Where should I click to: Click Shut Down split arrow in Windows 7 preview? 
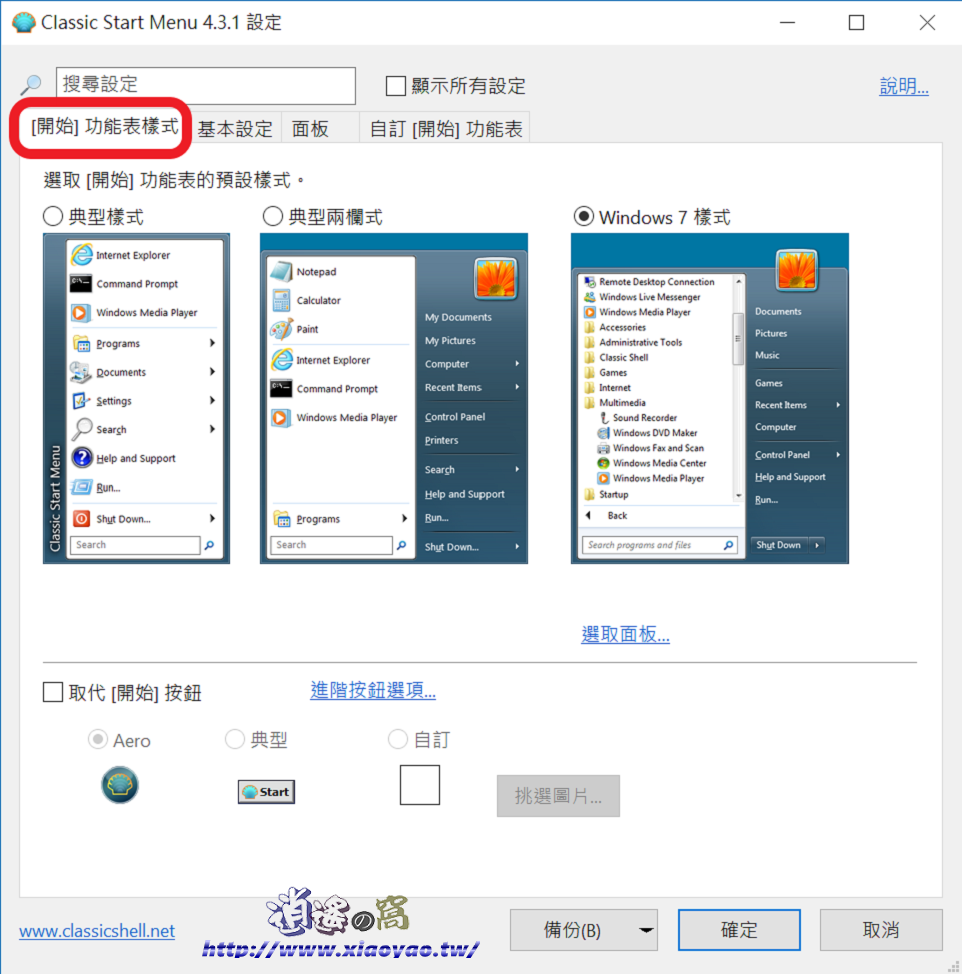tap(817, 545)
